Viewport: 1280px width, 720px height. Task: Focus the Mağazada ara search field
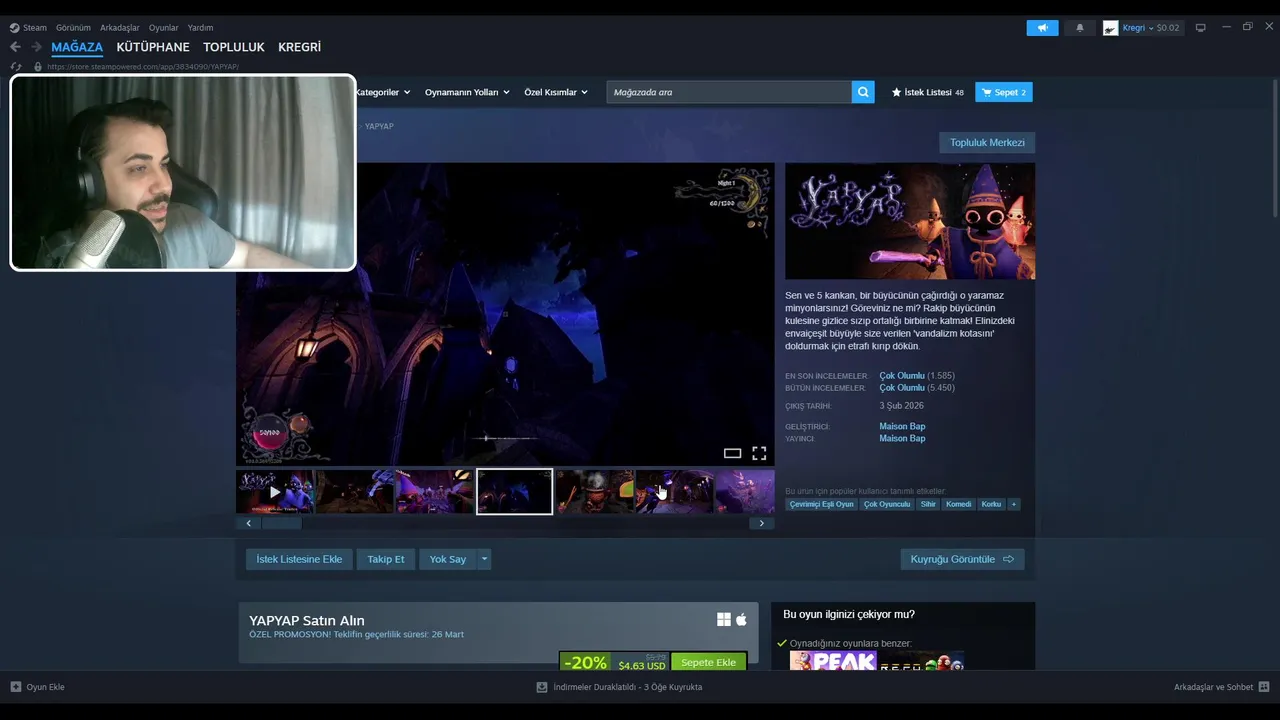tap(729, 92)
